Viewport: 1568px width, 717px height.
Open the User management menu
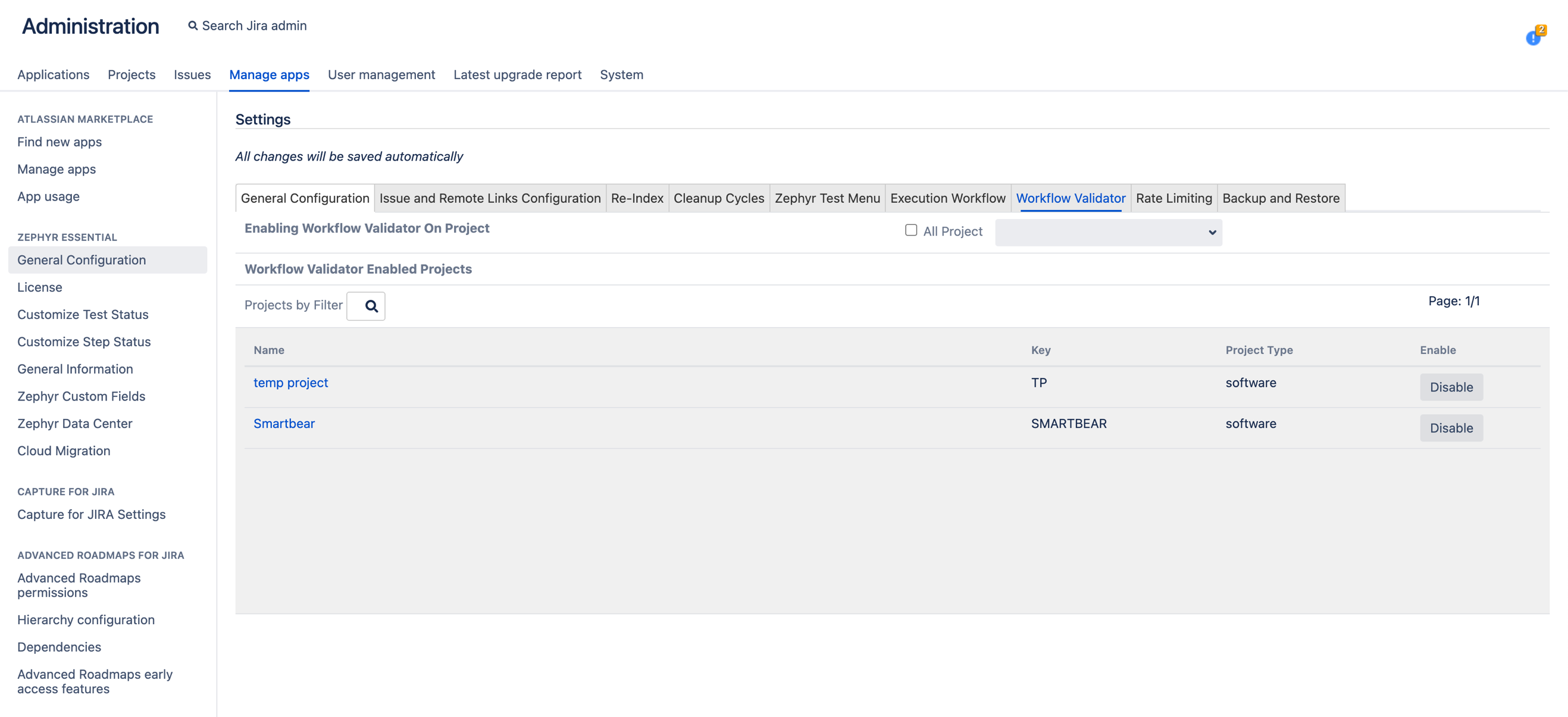pos(381,74)
